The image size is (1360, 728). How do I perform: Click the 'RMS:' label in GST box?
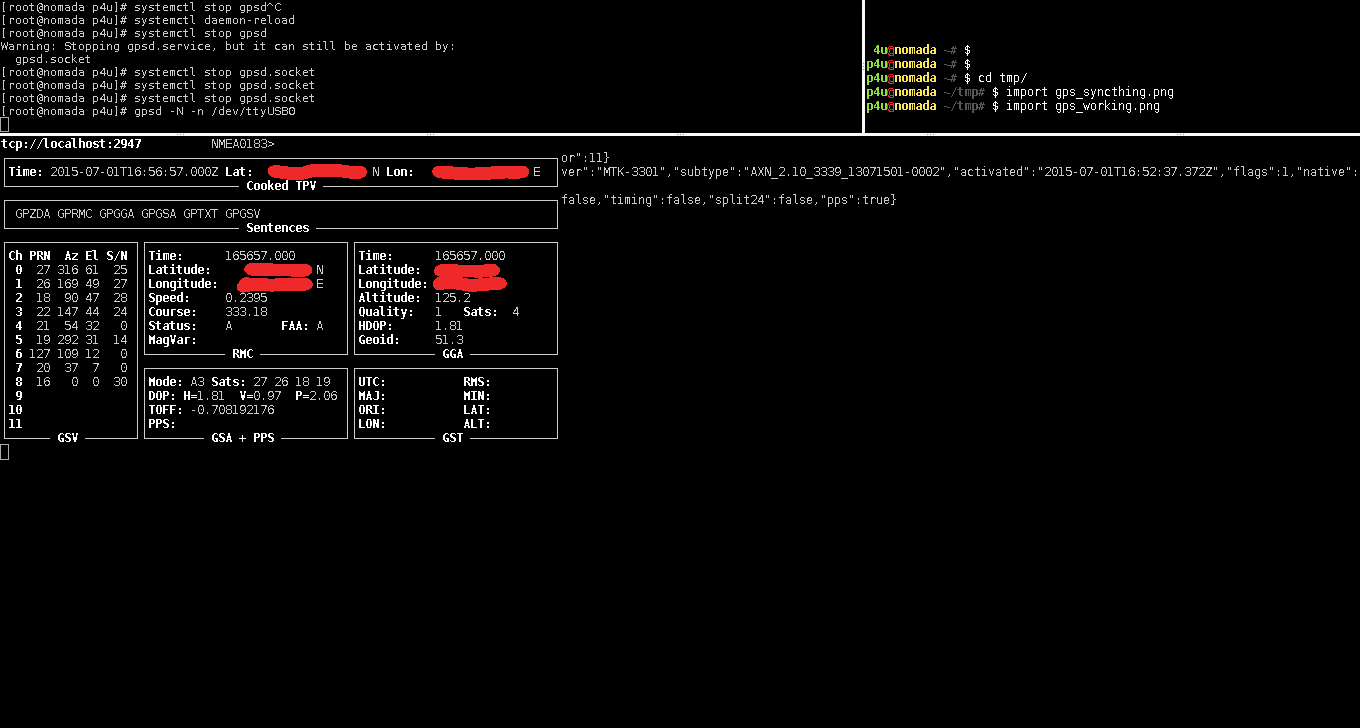click(x=477, y=382)
